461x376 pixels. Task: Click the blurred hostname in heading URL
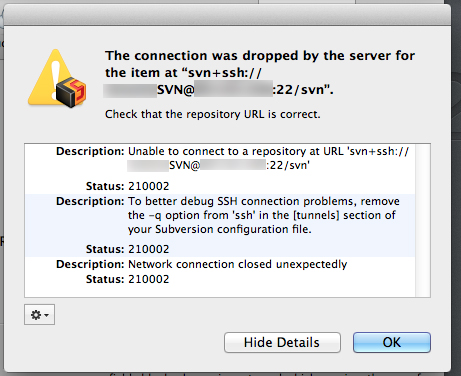(233, 89)
